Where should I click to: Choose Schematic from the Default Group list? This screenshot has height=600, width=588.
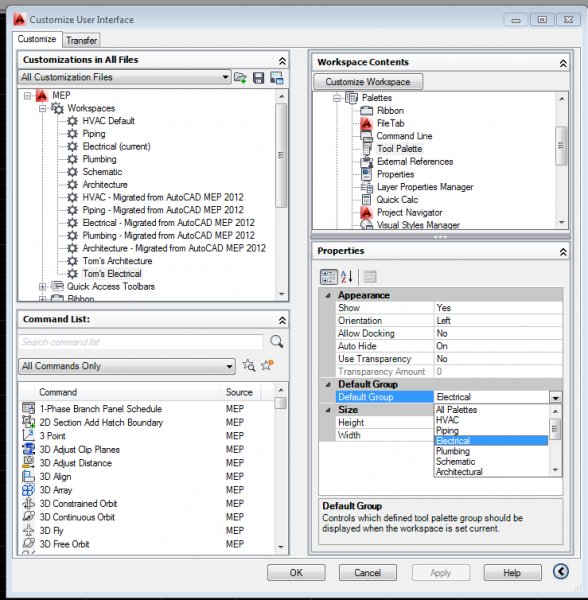pos(491,461)
